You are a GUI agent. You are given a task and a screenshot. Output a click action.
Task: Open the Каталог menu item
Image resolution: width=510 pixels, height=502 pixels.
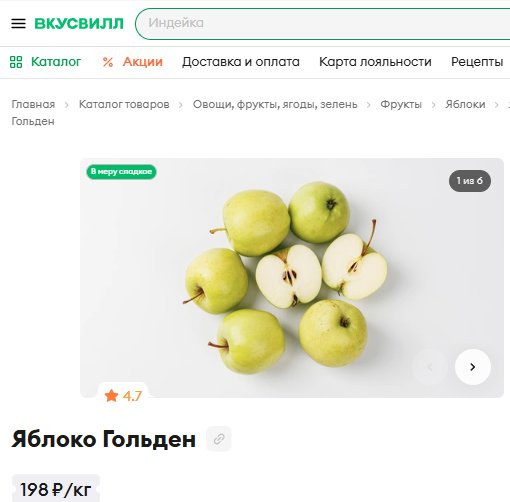coord(56,62)
